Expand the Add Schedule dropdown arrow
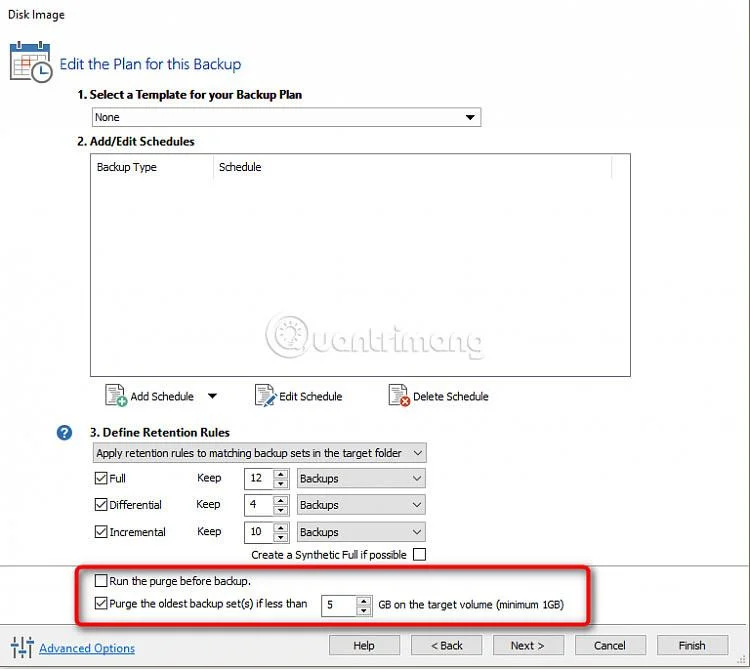Screen dimensions: 750x669 (212, 396)
